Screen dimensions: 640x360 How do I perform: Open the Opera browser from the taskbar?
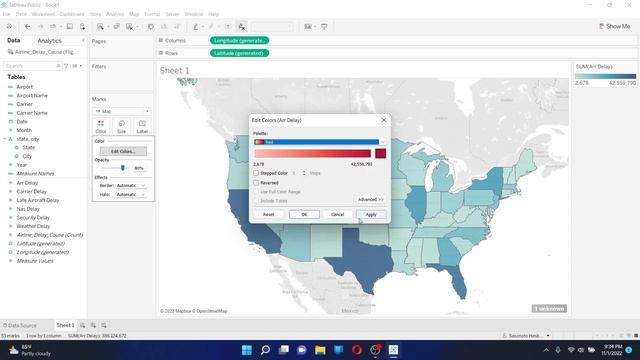[x=357, y=350]
